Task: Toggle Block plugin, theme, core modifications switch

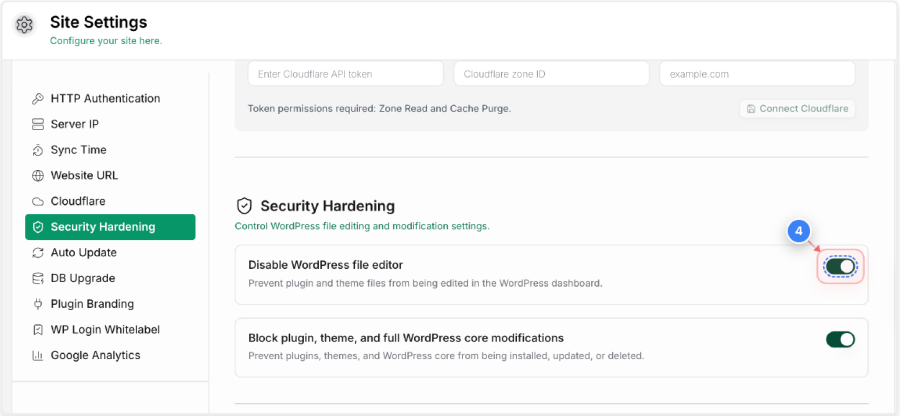Action: coord(840,339)
